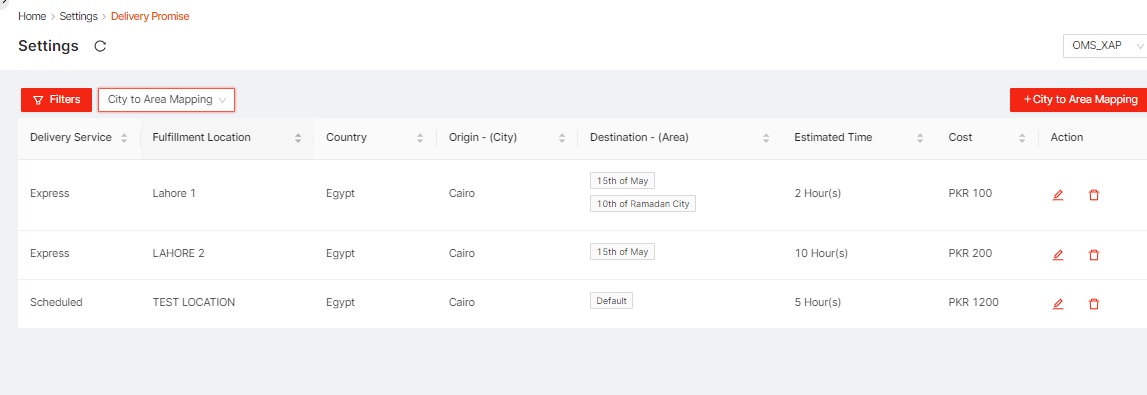Go to Home breadcrumb
This screenshot has width=1147, height=395.
[32, 16]
